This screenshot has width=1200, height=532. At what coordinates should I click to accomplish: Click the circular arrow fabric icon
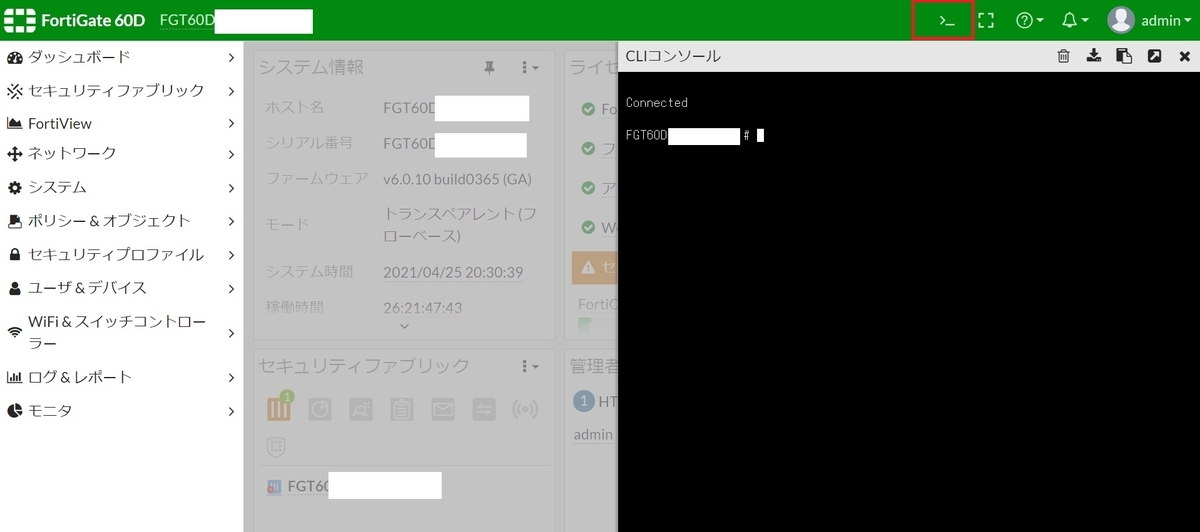point(320,409)
